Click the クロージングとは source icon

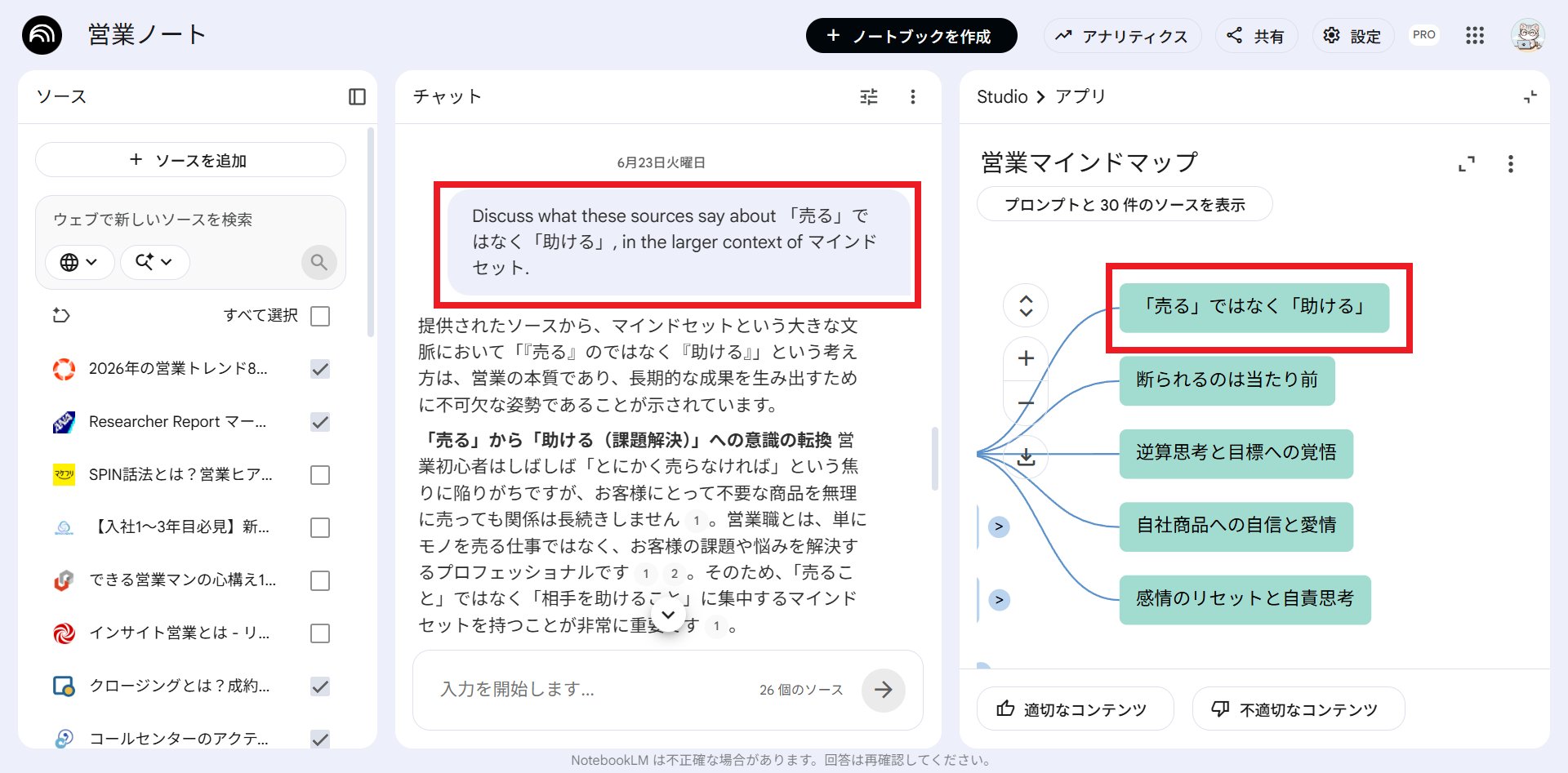[x=64, y=686]
